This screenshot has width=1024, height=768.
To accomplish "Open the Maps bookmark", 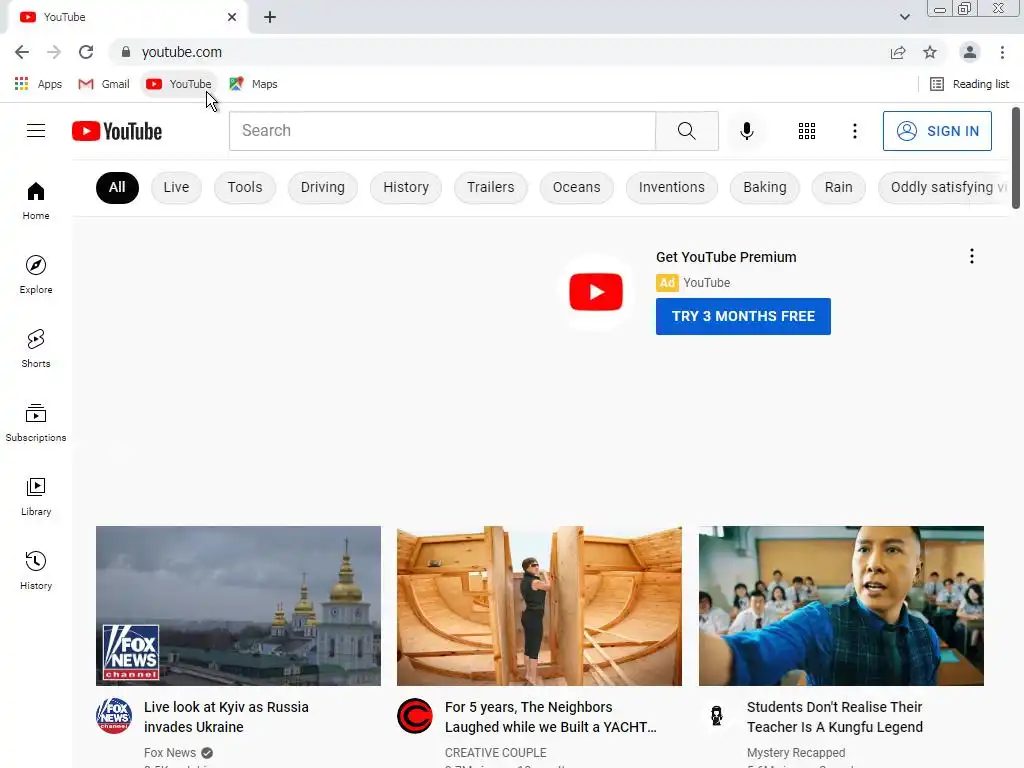I will coord(253,84).
